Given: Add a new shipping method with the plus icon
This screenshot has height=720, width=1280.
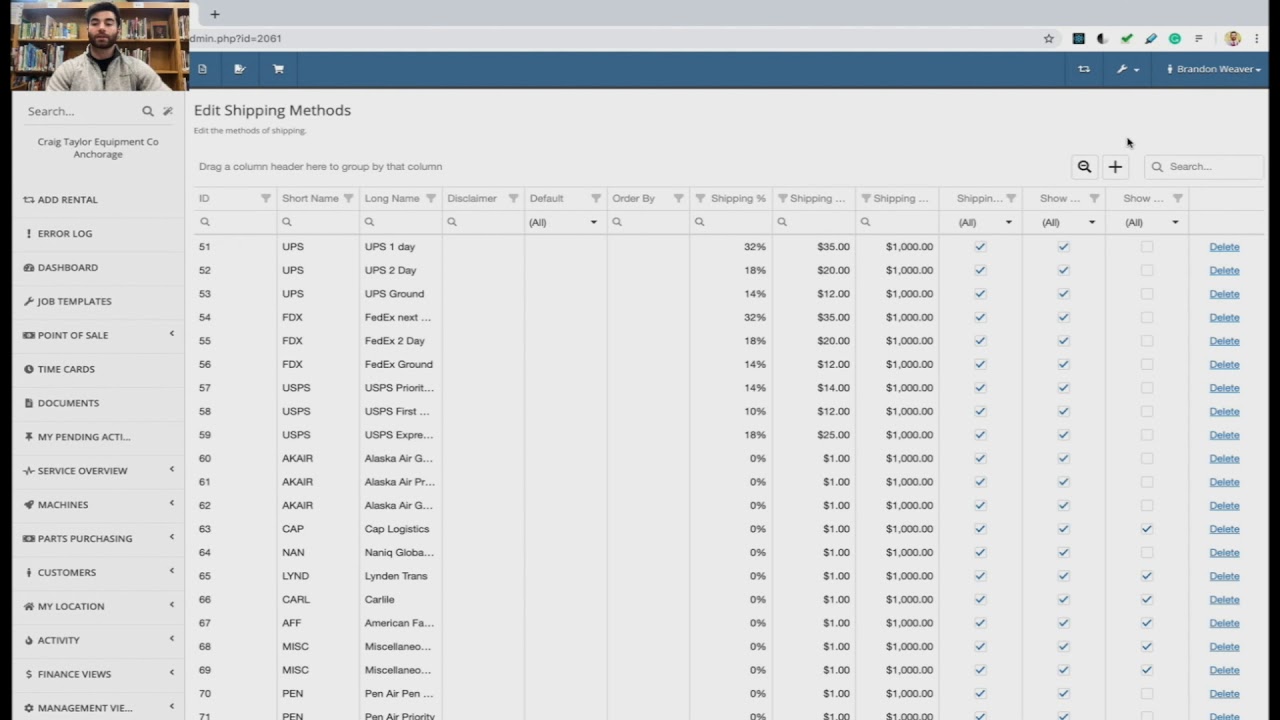Looking at the screenshot, I should (x=1115, y=166).
